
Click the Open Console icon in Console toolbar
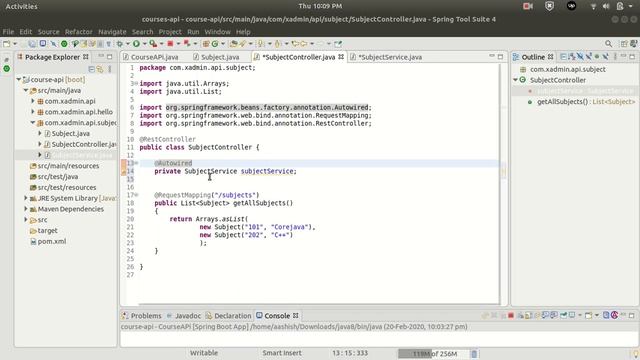click(x=588, y=316)
